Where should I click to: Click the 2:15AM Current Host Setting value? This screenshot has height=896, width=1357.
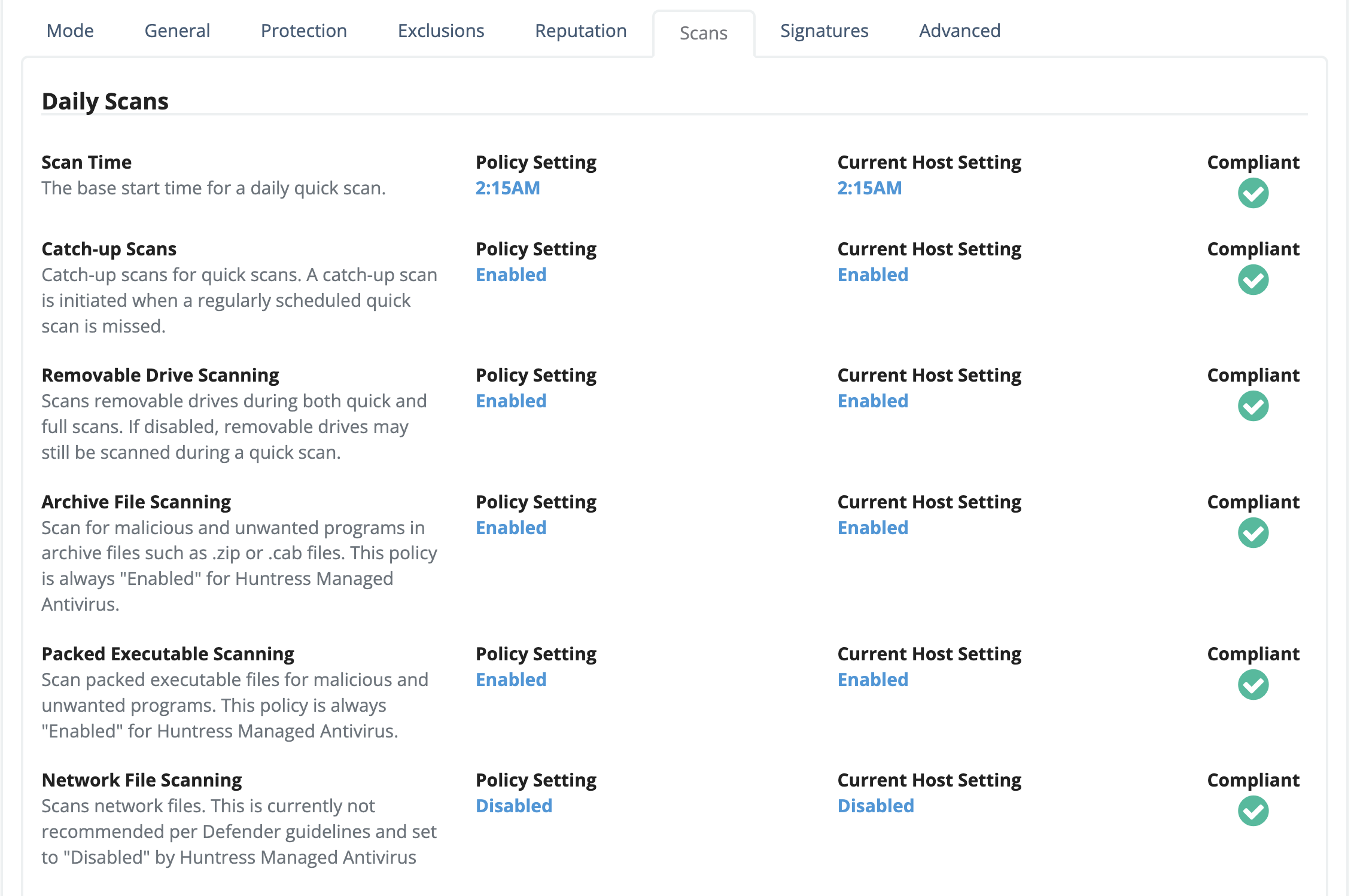click(x=869, y=188)
